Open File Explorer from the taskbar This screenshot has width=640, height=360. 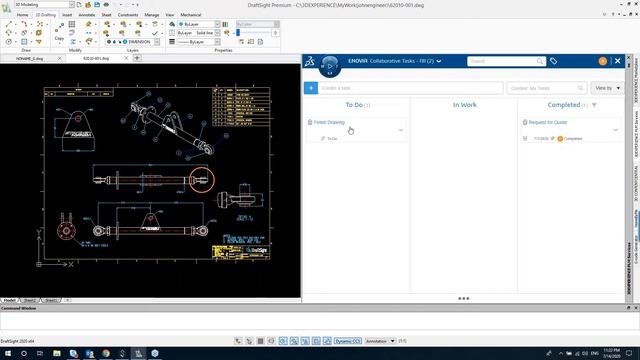click(x=57, y=353)
